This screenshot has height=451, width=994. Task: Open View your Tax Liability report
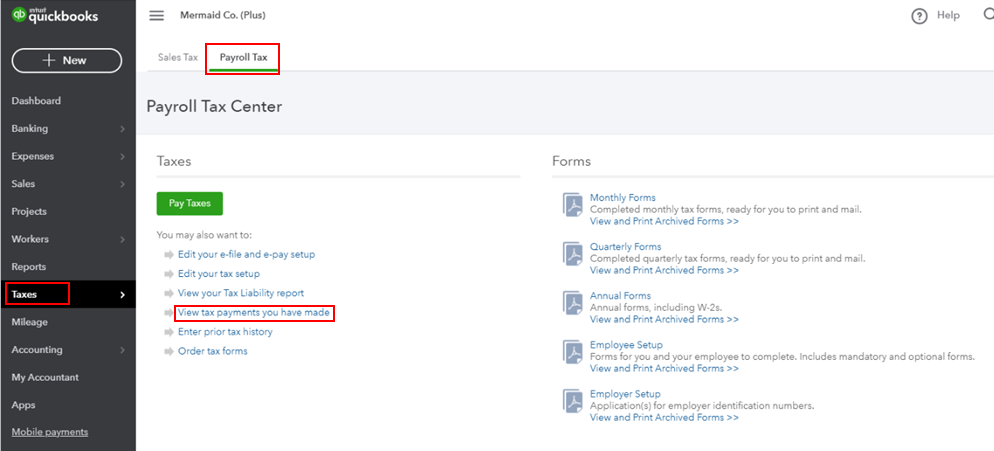pos(241,293)
